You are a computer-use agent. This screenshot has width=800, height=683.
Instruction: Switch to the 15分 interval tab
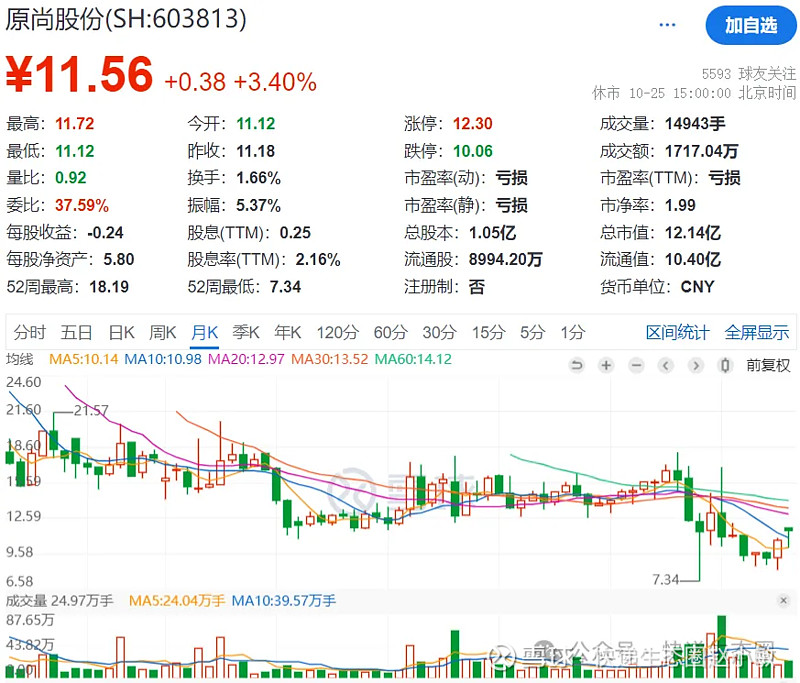click(x=488, y=333)
